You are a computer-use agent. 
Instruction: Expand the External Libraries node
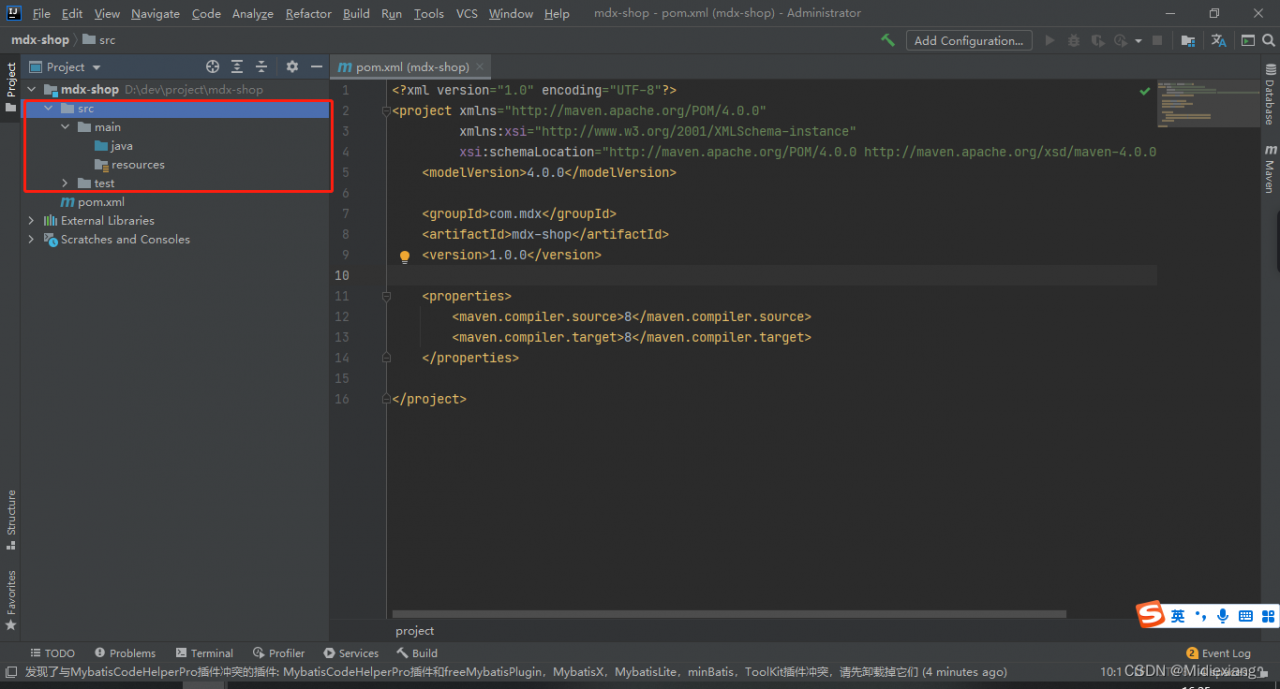pyautogui.click(x=31, y=221)
